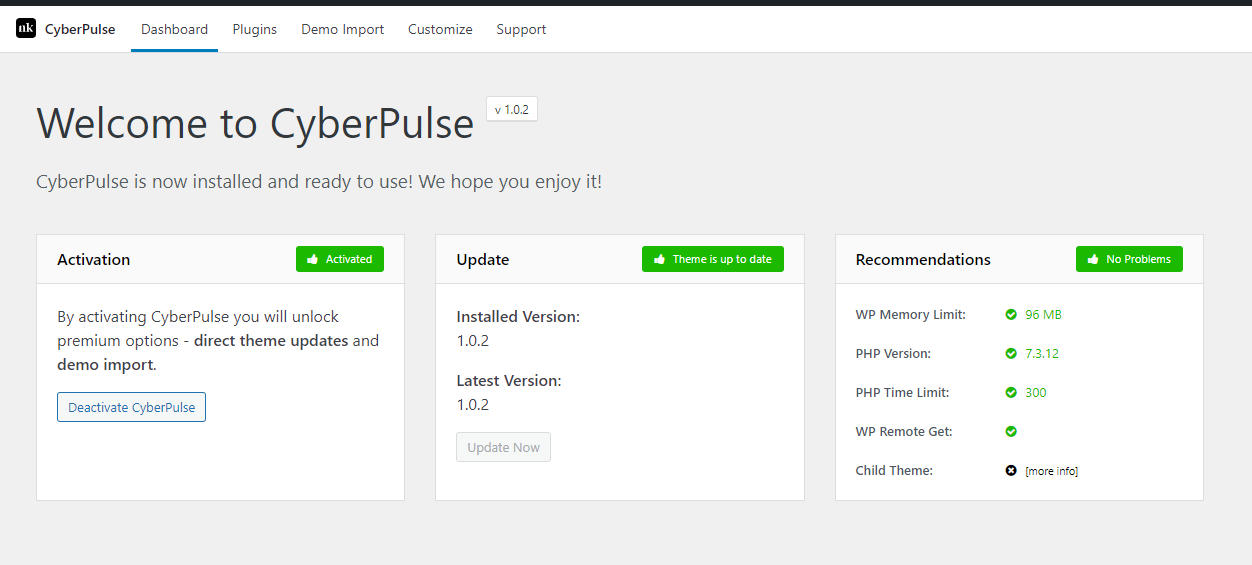Click the installed and ready to use subtitle
The height and width of the screenshot is (565, 1252).
(x=319, y=182)
